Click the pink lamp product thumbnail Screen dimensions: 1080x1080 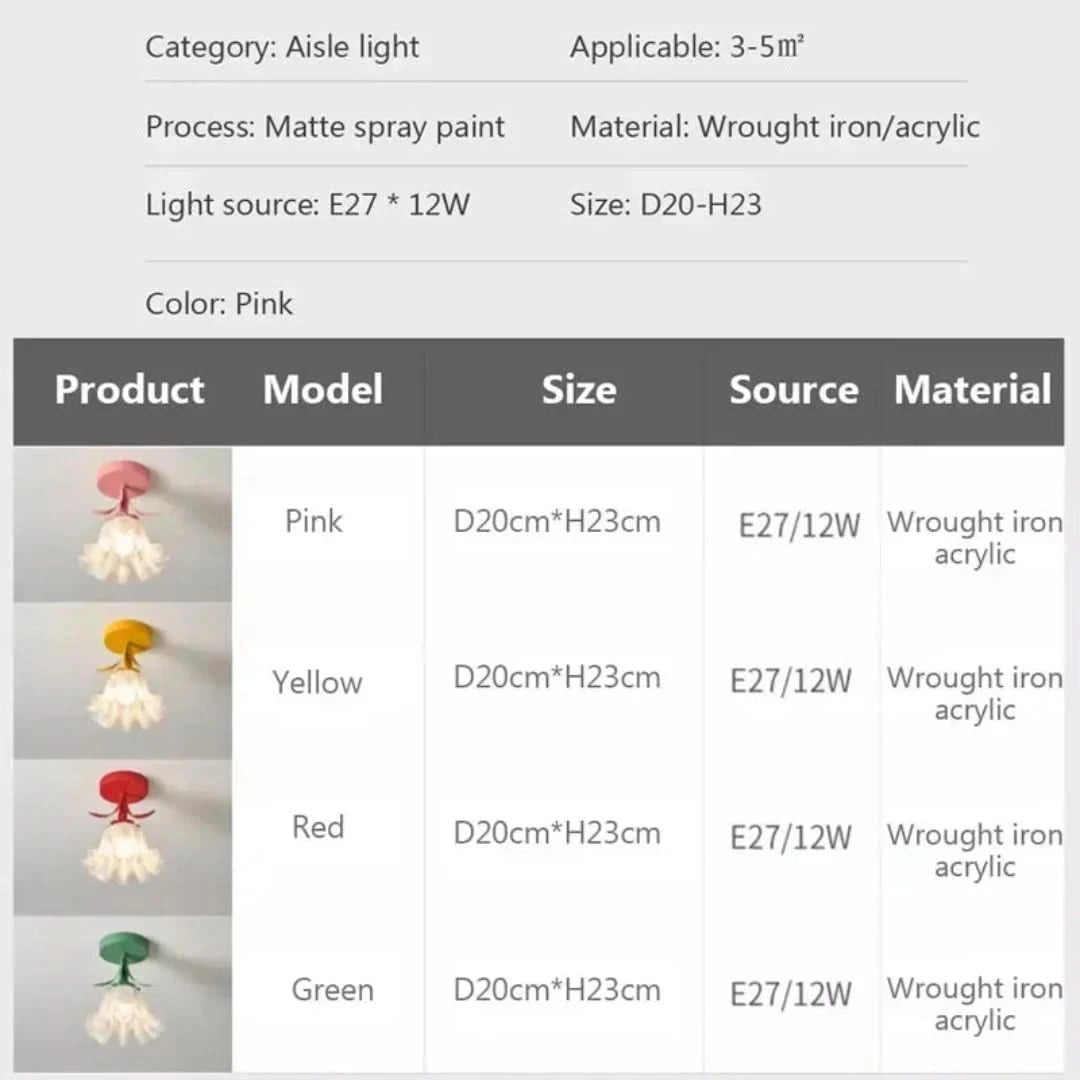click(x=123, y=524)
